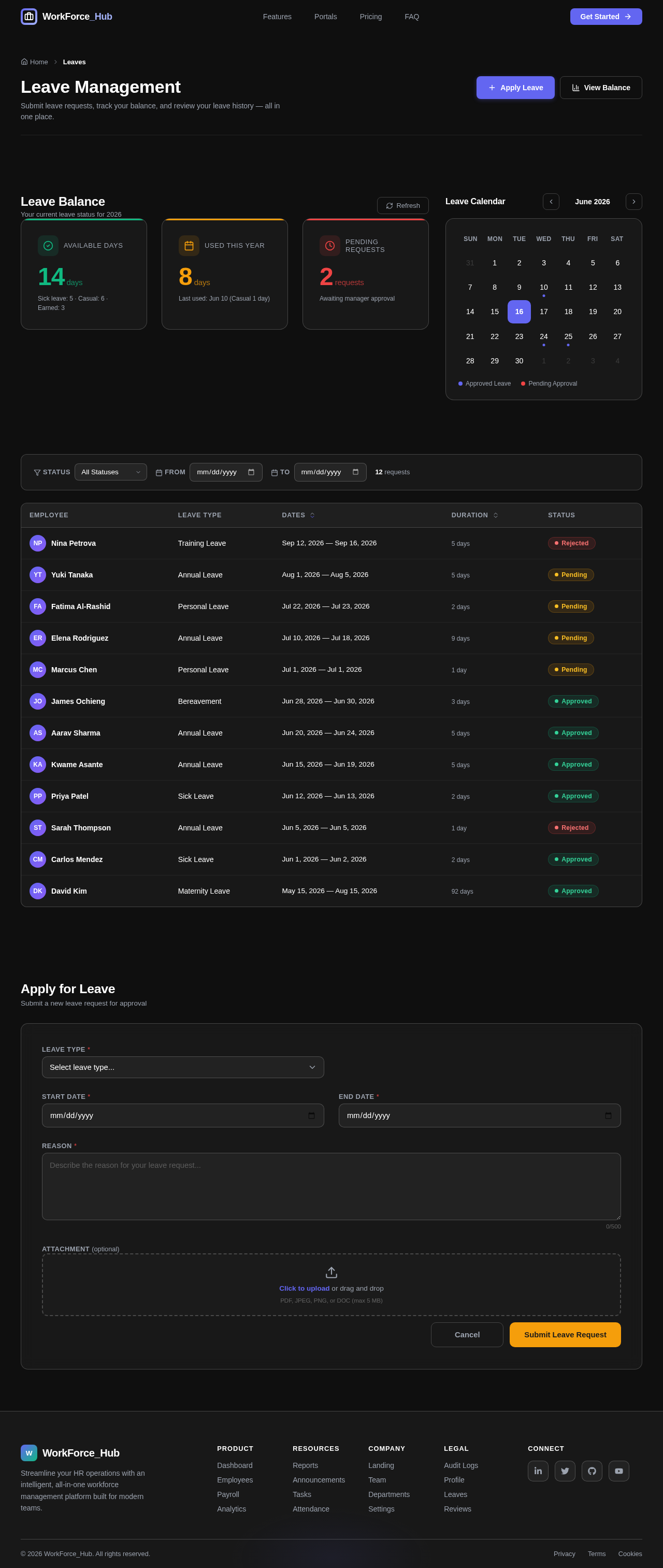Click the End Date input field

click(x=480, y=1115)
